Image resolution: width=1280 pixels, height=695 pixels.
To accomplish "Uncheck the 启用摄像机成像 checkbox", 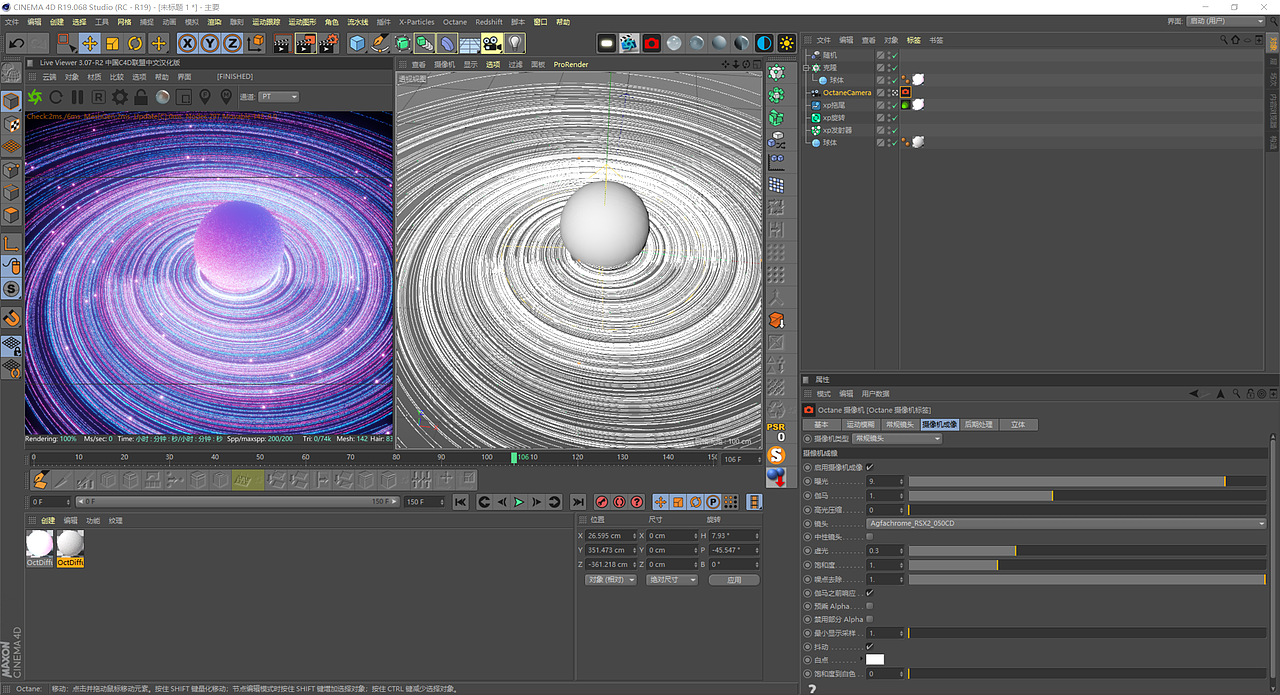I will (869, 467).
